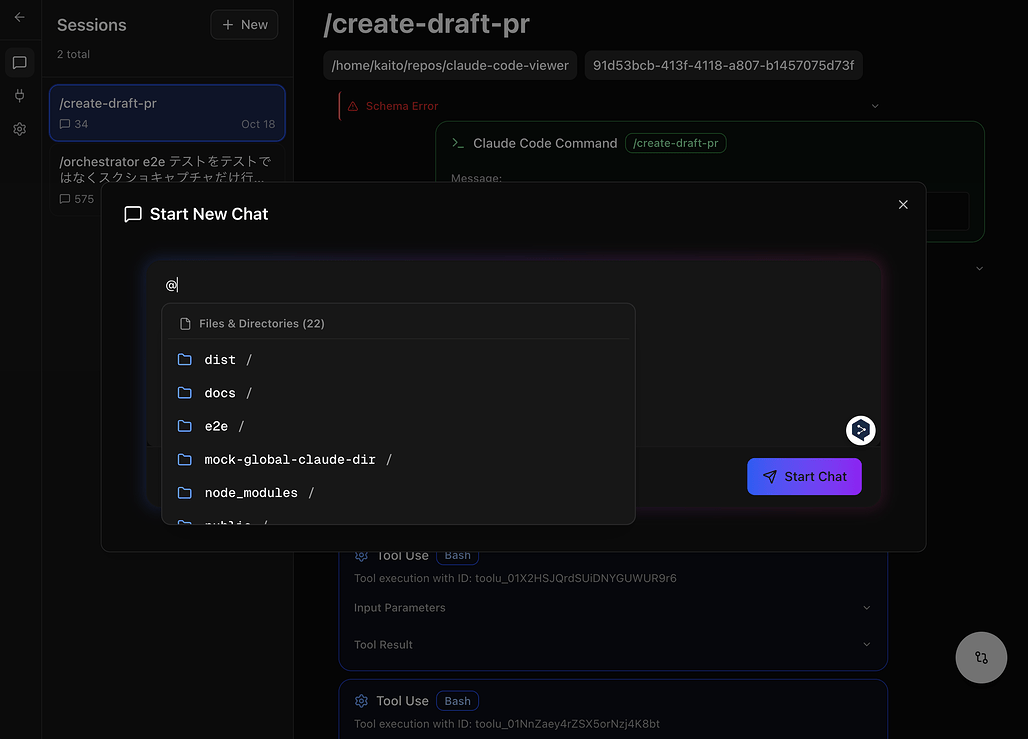
Task: Click the document icon beside Files & Directories
Action: point(184,322)
